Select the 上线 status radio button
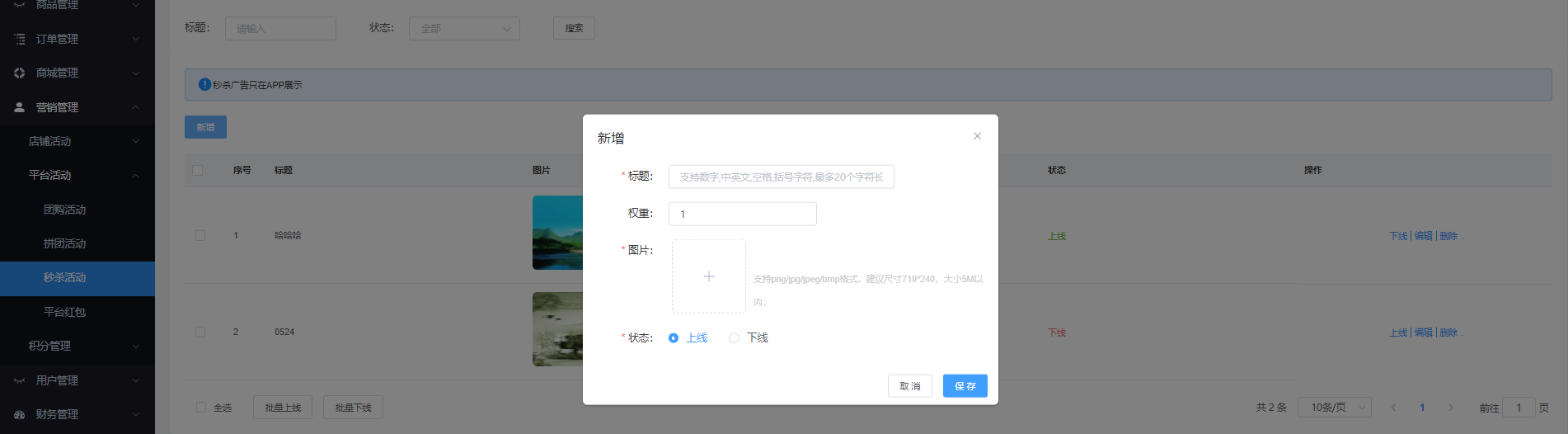The image size is (1568, 434). coord(674,338)
